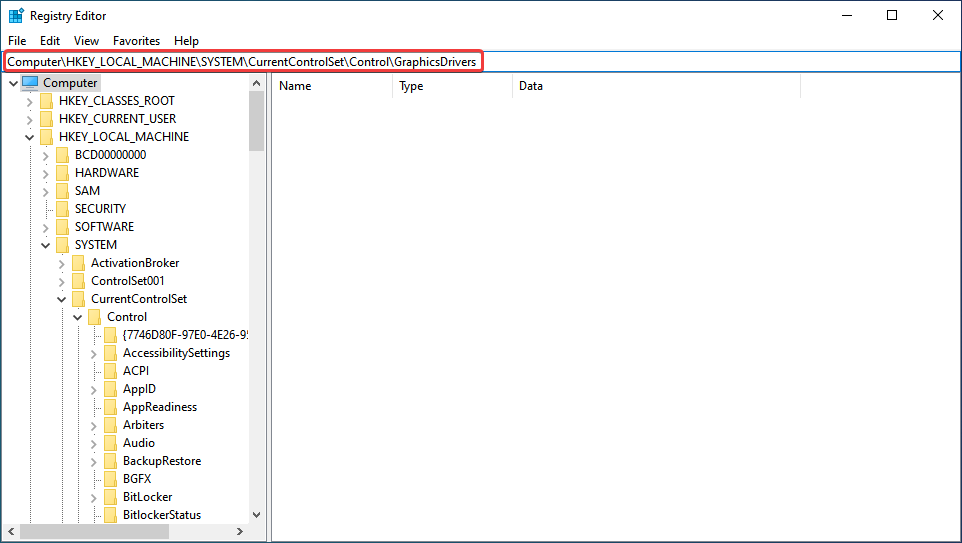962x543 pixels.
Task: Expand the BackupRestore key
Action: (x=93, y=461)
